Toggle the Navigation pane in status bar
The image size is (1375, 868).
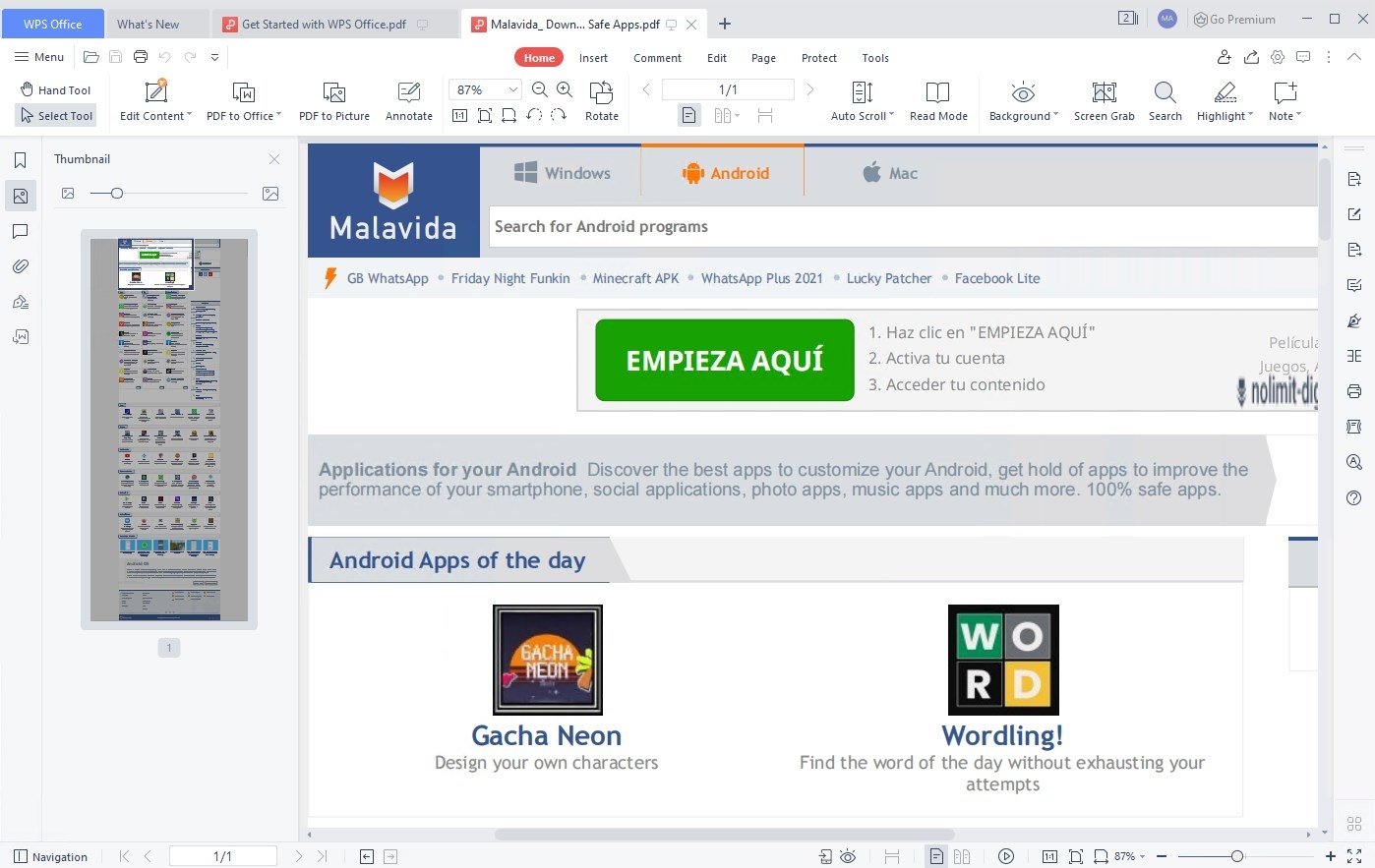click(51, 856)
